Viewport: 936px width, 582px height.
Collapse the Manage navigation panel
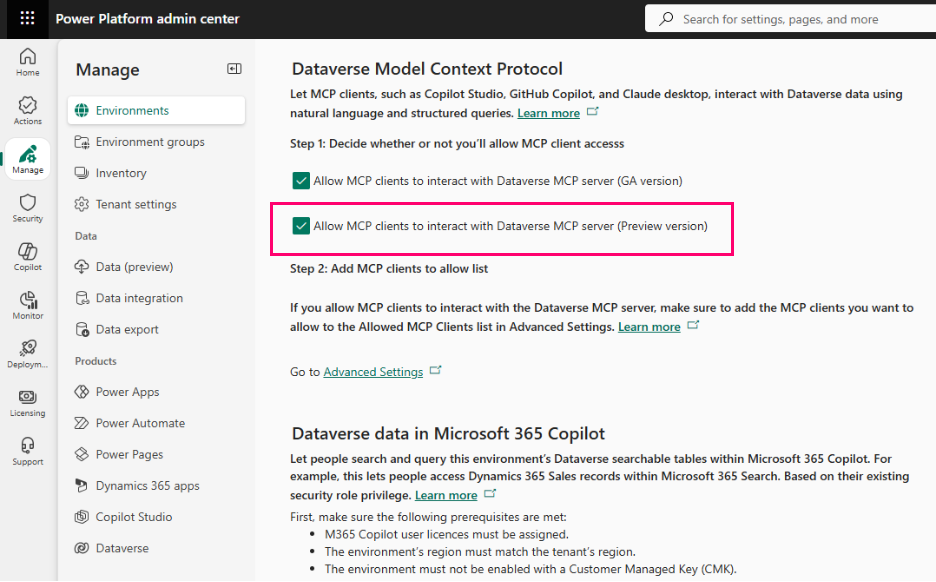[x=234, y=69]
